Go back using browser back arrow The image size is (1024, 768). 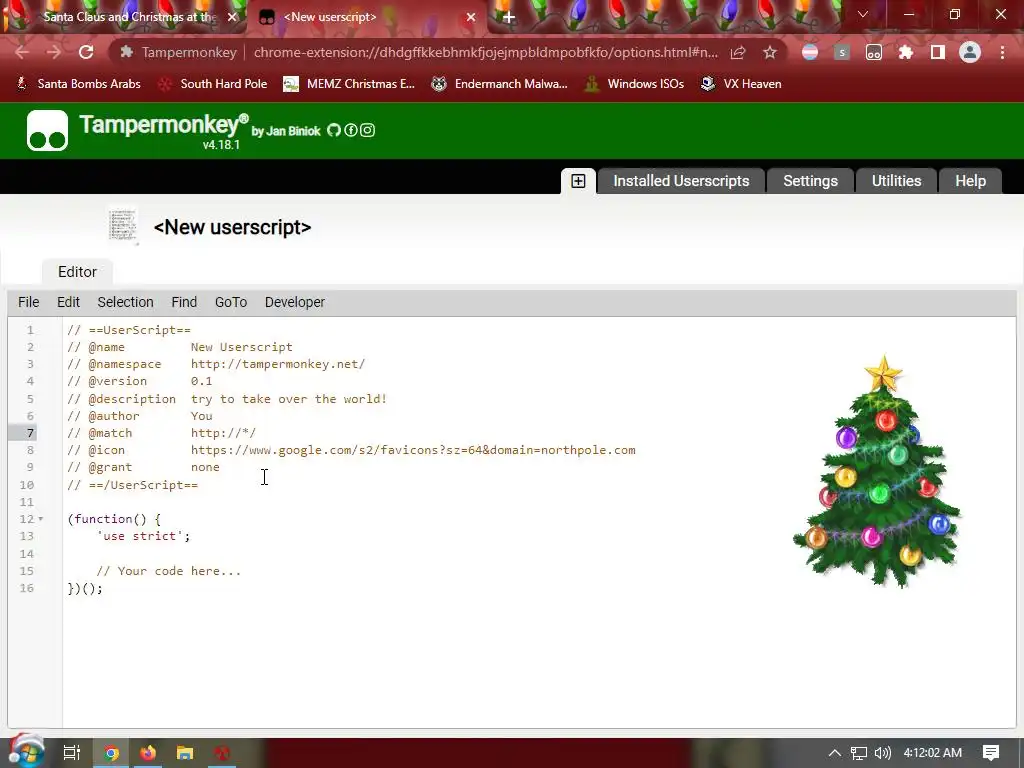(22, 52)
